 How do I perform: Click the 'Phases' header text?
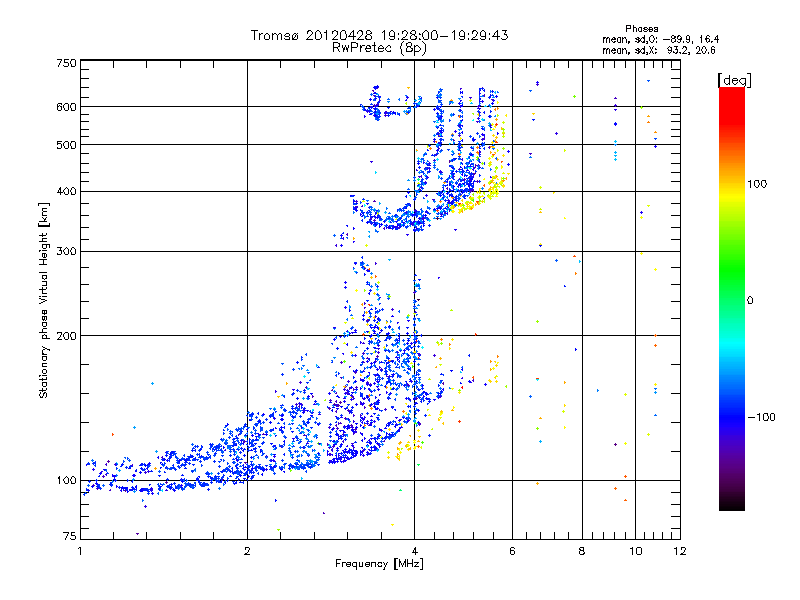coord(641,29)
